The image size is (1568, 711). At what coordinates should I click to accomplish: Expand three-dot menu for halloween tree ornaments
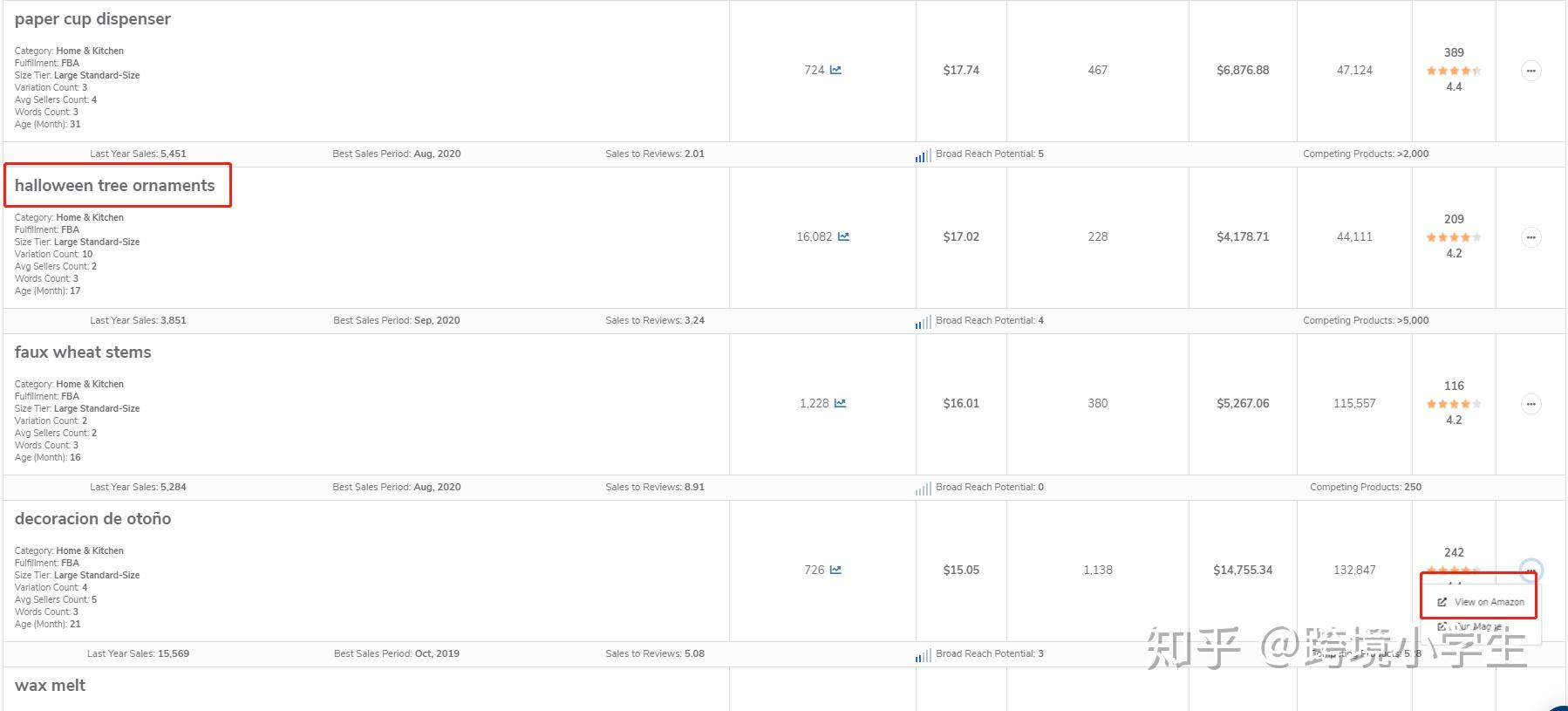click(x=1531, y=237)
